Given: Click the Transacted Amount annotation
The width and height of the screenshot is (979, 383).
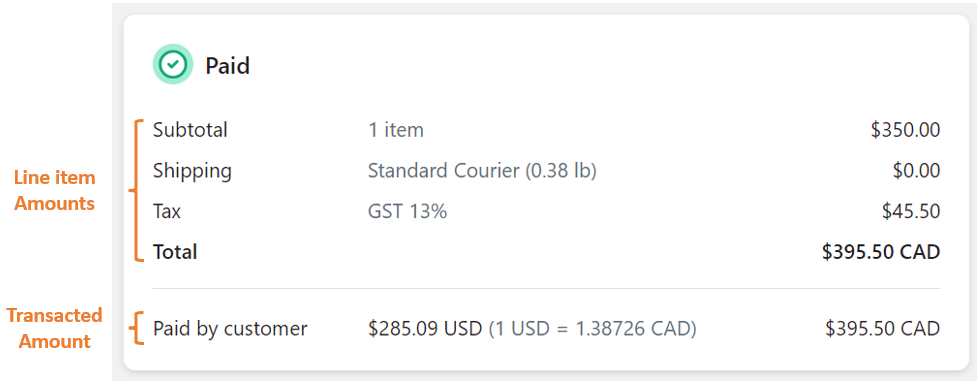Looking at the screenshot, I should click(x=54, y=329).
